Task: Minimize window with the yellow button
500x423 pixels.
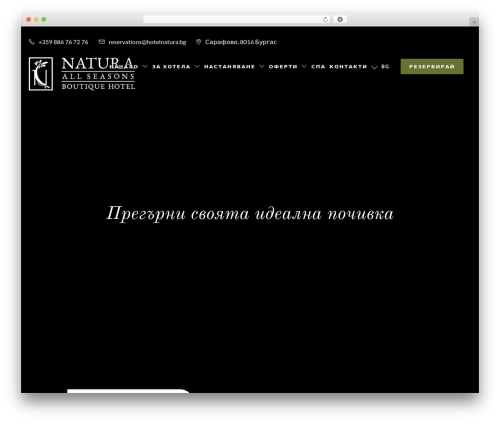Action: (x=36, y=20)
